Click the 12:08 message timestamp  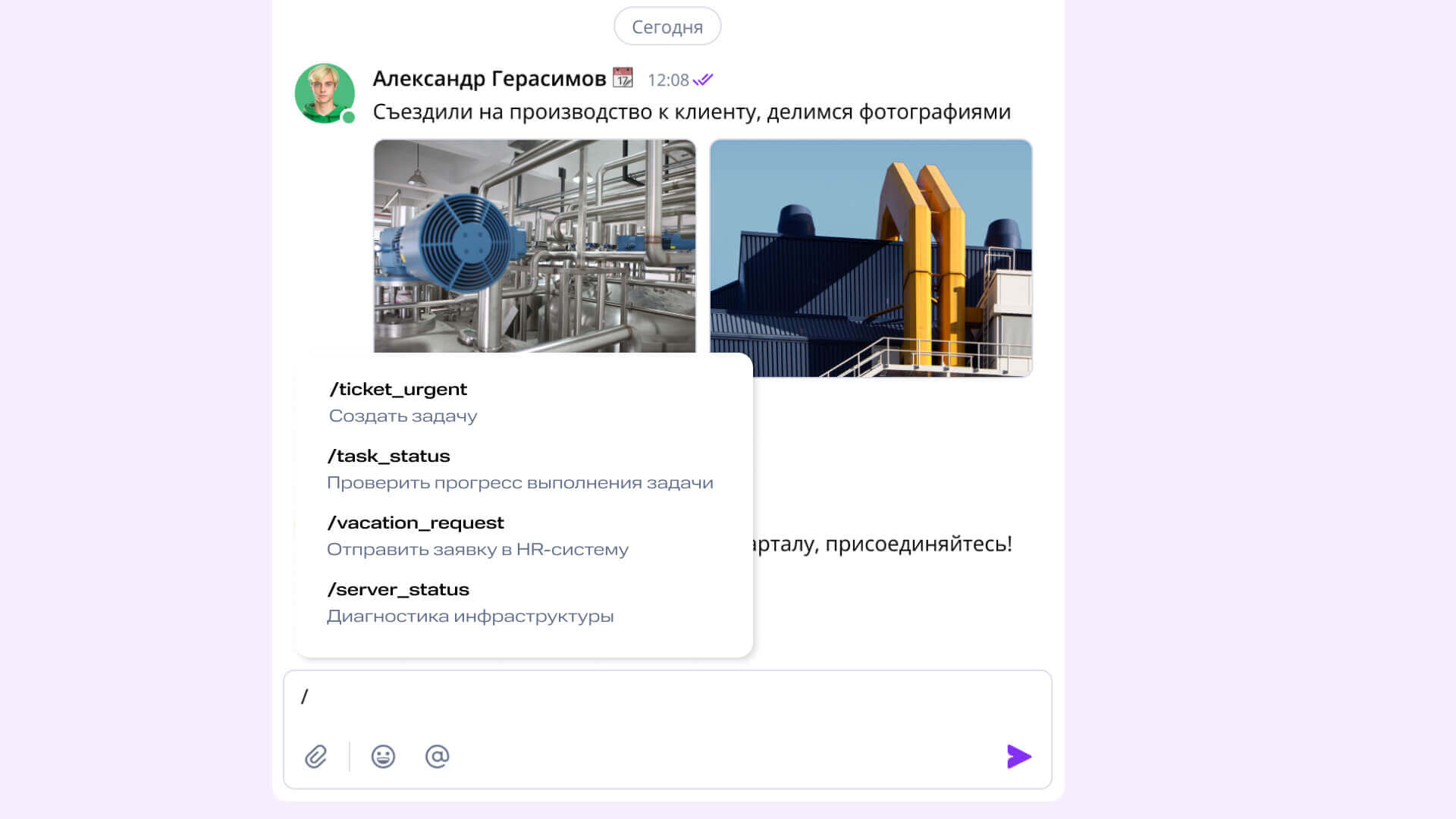(668, 80)
